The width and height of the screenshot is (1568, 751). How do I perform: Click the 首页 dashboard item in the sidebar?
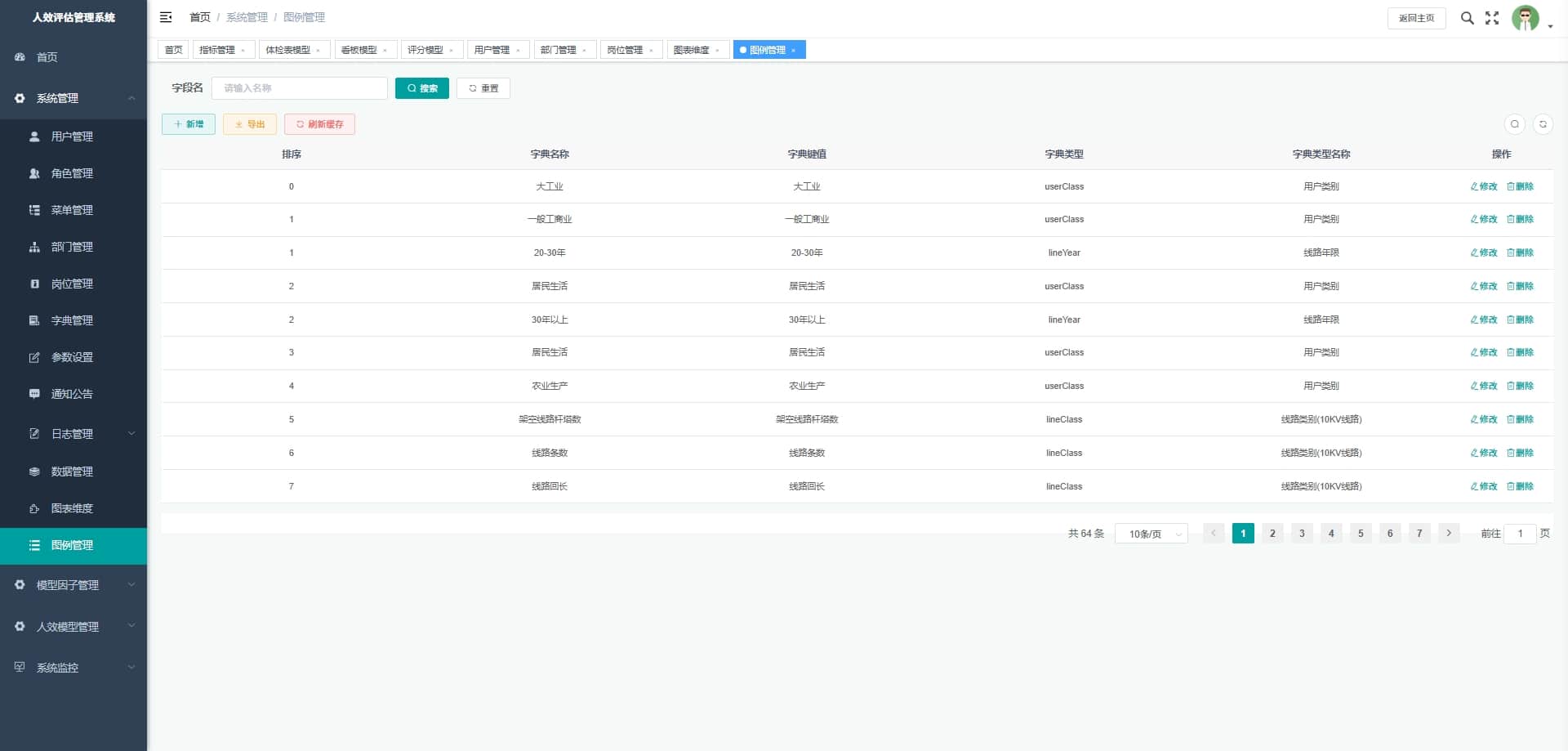coord(73,57)
